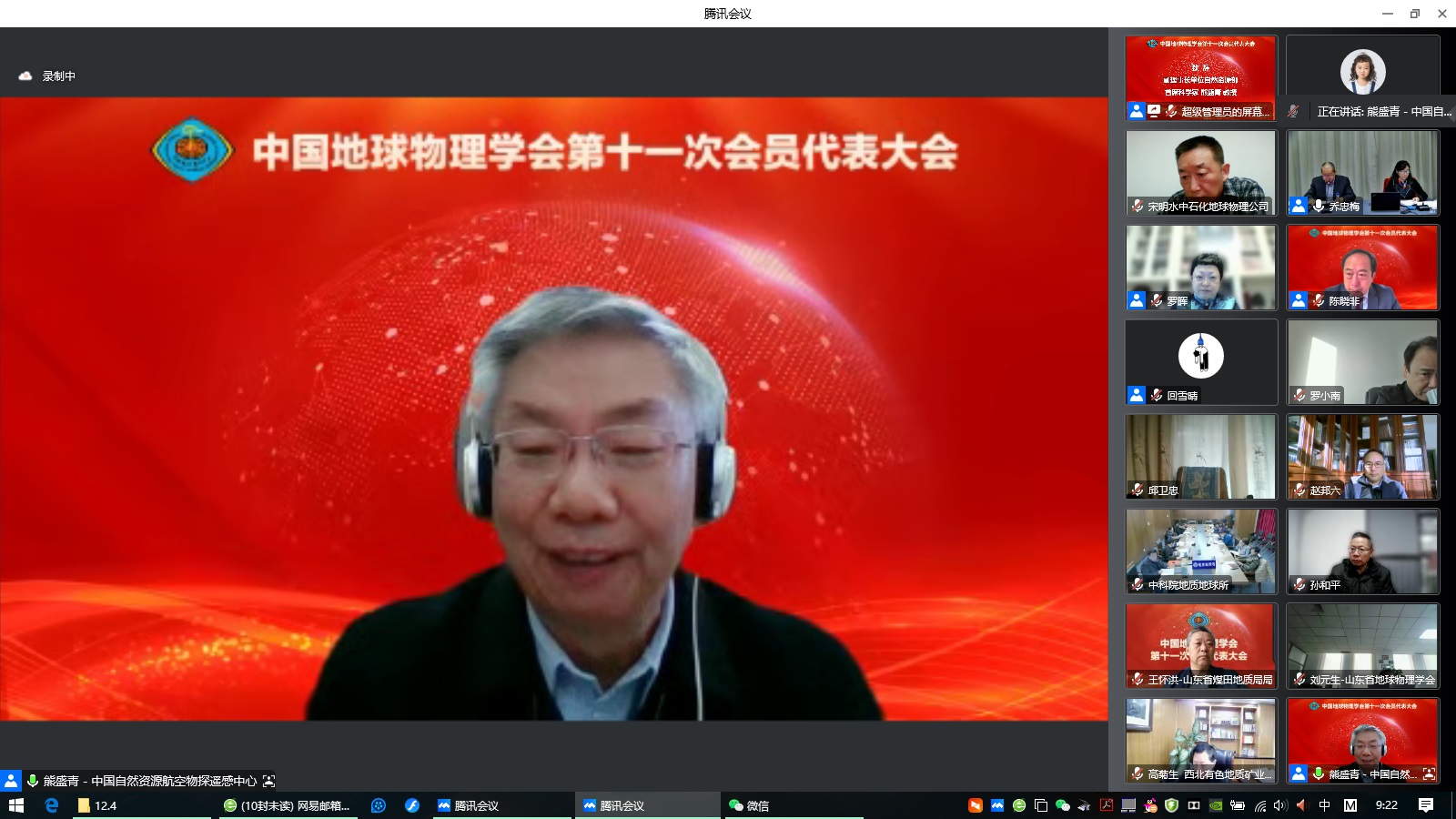Click WeChat tray icon in system tray
Viewport: 1456px width, 819px height.
point(1062,805)
